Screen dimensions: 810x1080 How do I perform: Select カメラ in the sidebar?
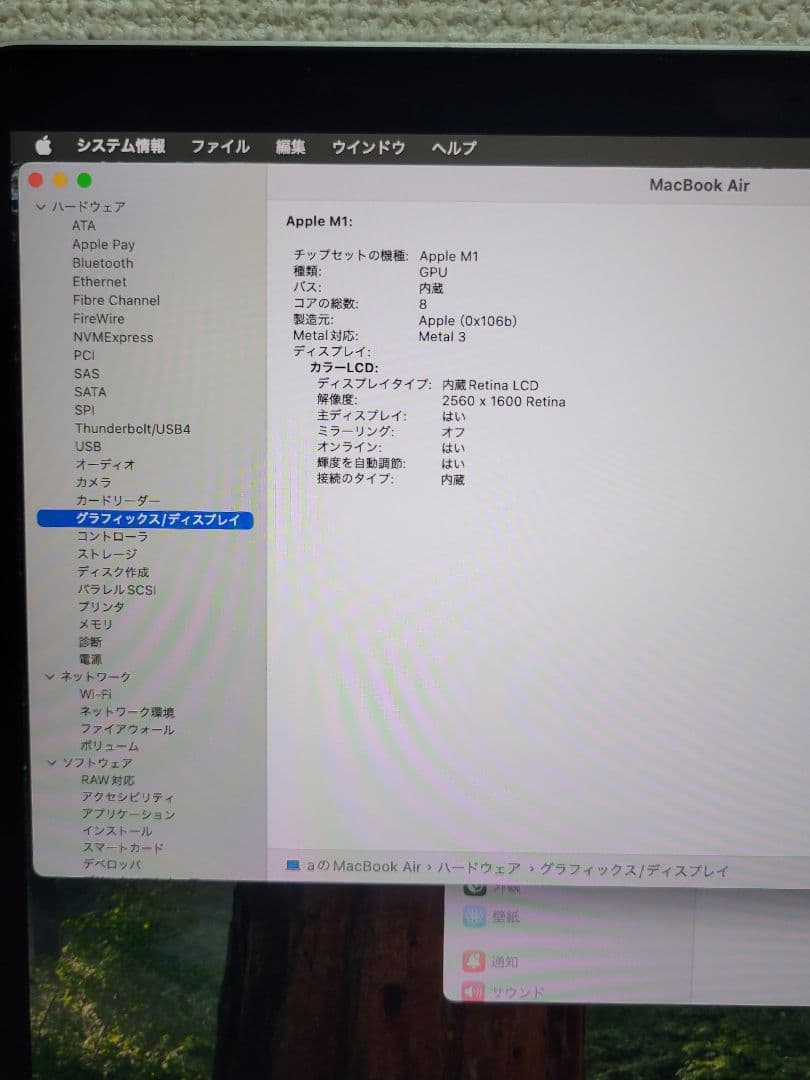tap(93, 482)
